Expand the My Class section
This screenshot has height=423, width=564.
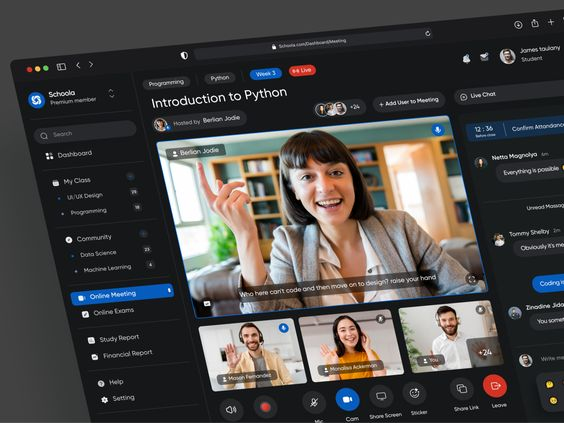[x=130, y=176]
